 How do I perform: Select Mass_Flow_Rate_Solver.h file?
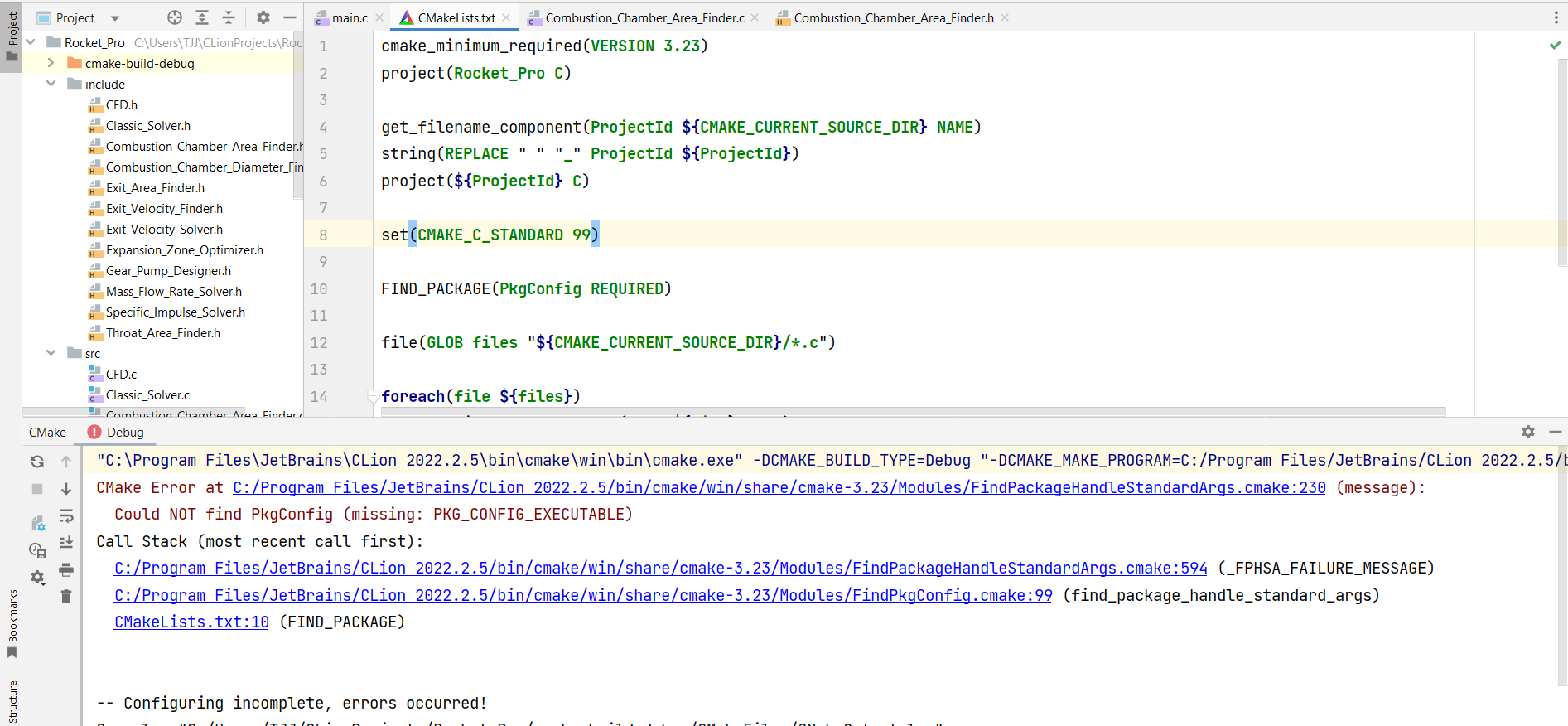[x=174, y=291]
